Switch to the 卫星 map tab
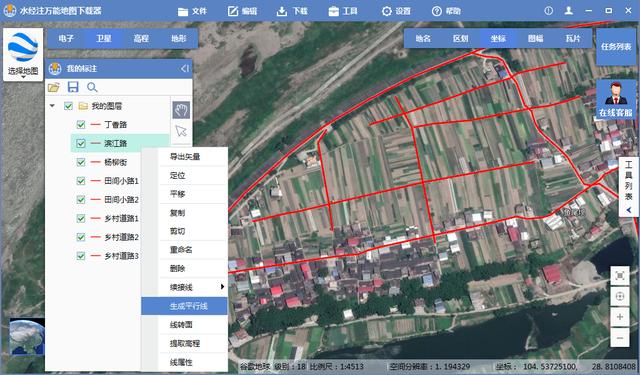The image size is (640, 375). [x=104, y=39]
